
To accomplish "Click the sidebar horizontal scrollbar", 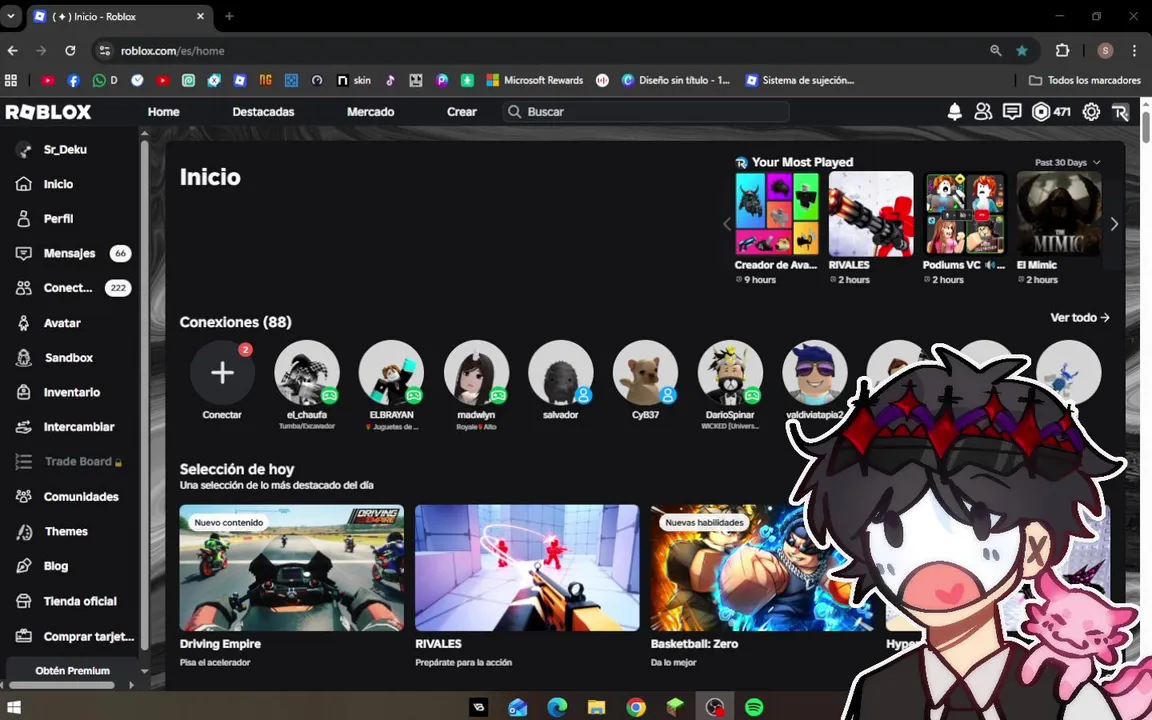I will tap(62, 685).
